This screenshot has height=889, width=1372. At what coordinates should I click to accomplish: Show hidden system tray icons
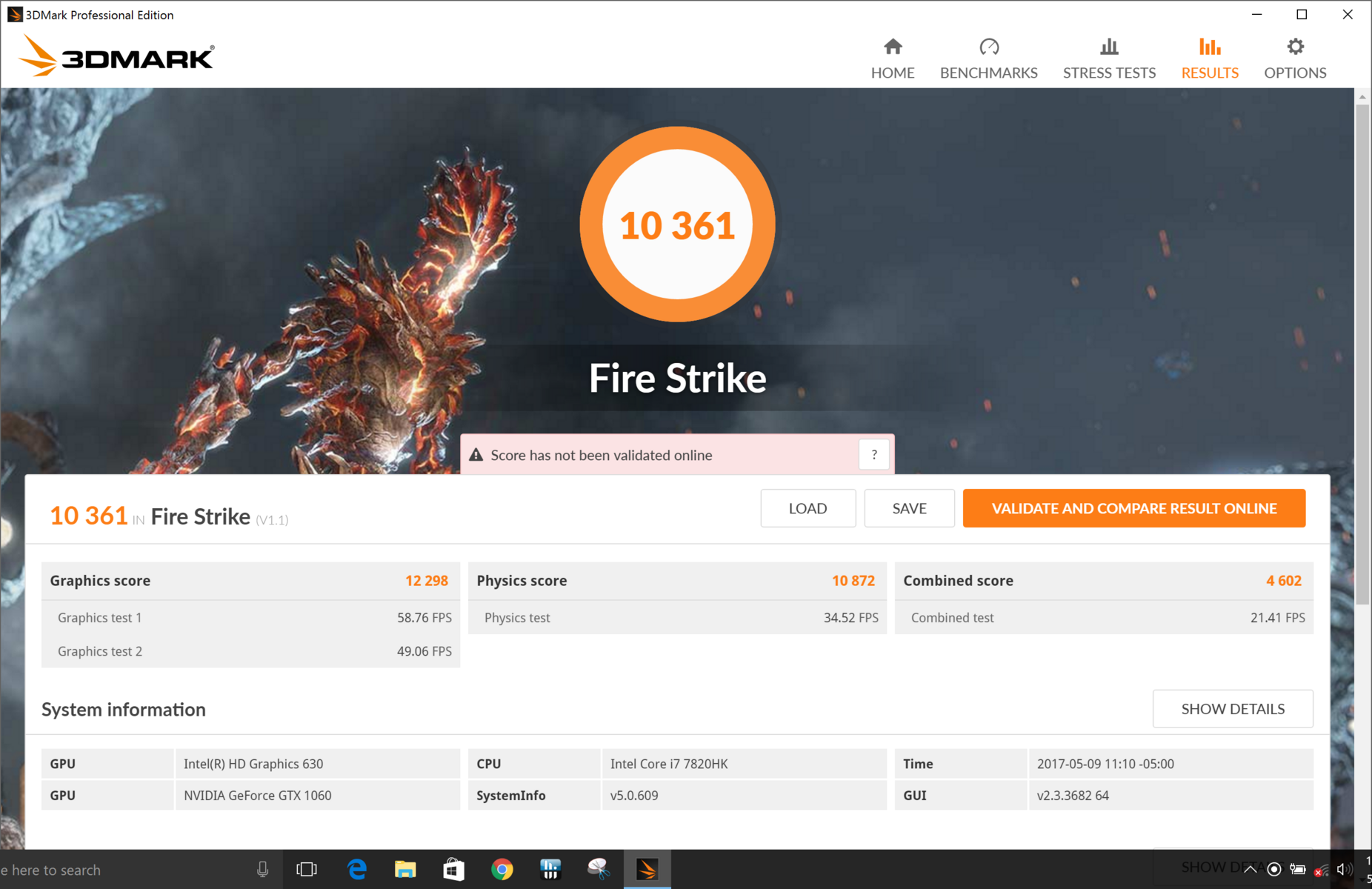click(1251, 870)
